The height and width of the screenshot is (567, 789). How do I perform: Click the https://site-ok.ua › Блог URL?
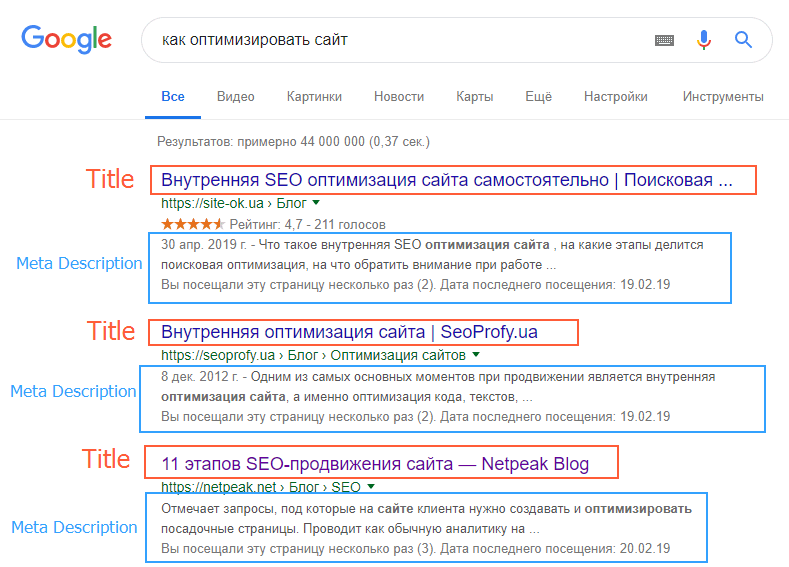[233, 203]
